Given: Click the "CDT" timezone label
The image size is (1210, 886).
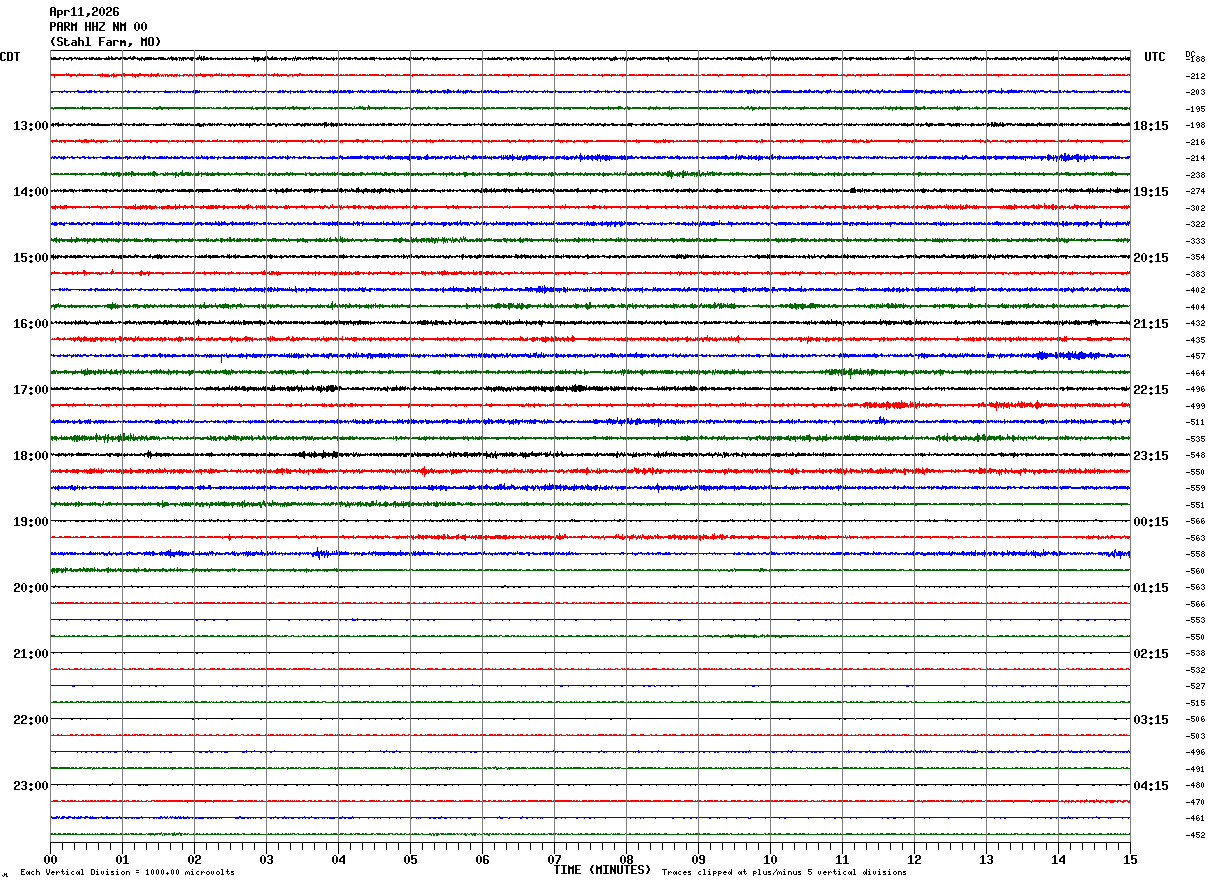Looking at the screenshot, I should (x=10, y=57).
